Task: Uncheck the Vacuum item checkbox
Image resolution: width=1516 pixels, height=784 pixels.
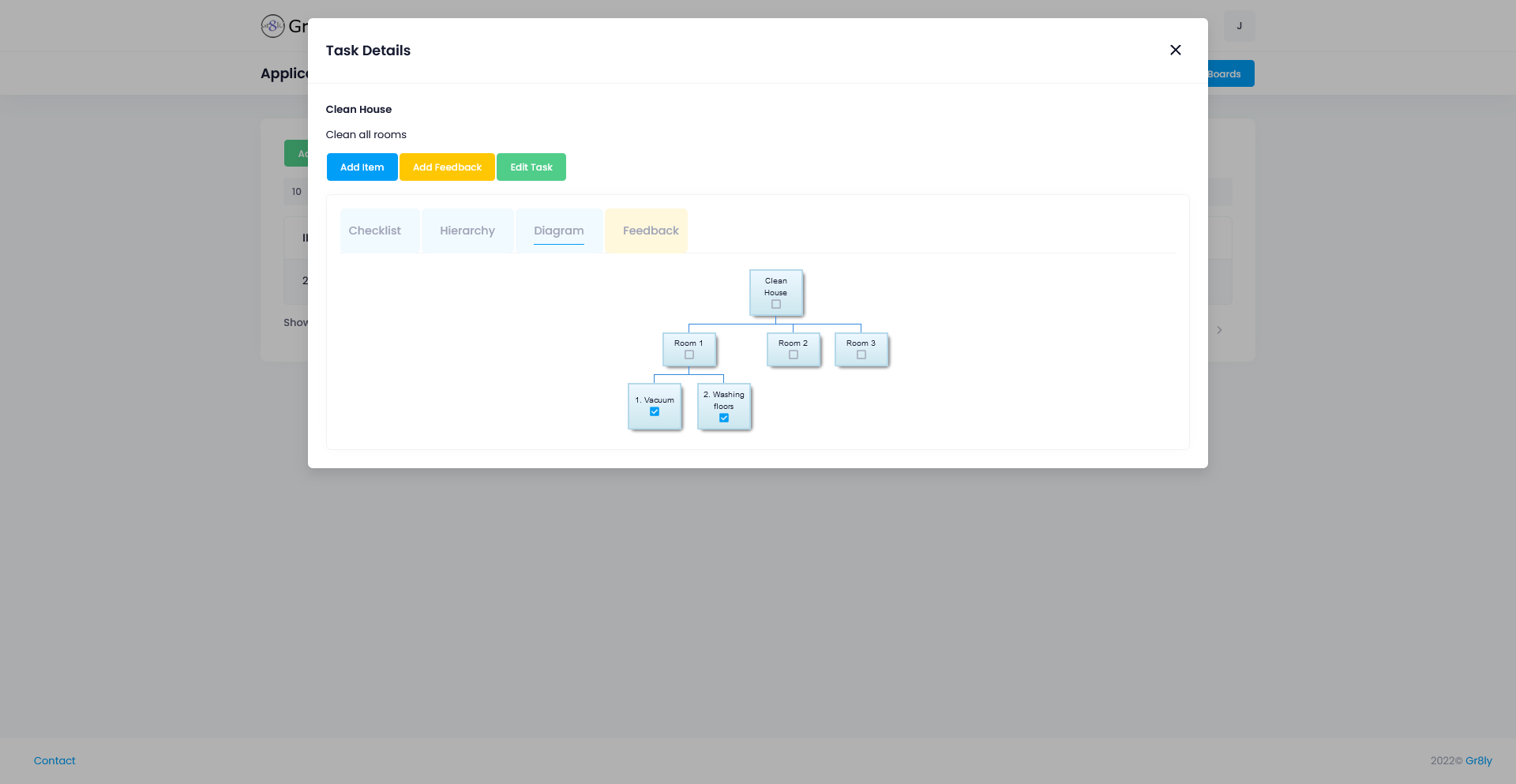Action: [x=654, y=411]
